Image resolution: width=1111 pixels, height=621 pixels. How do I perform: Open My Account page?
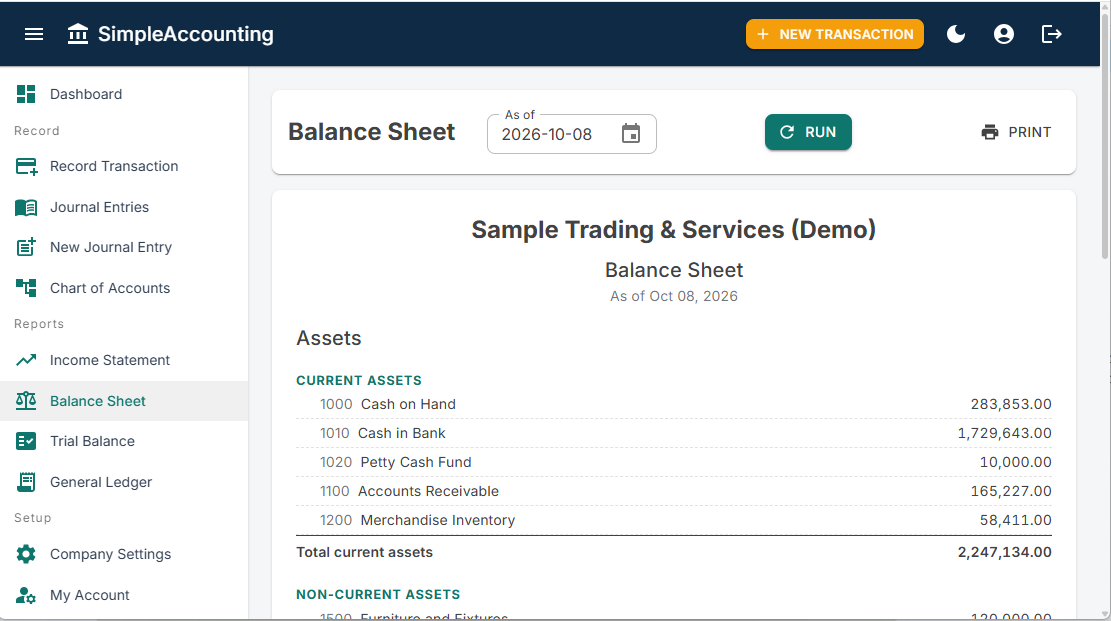124,595
